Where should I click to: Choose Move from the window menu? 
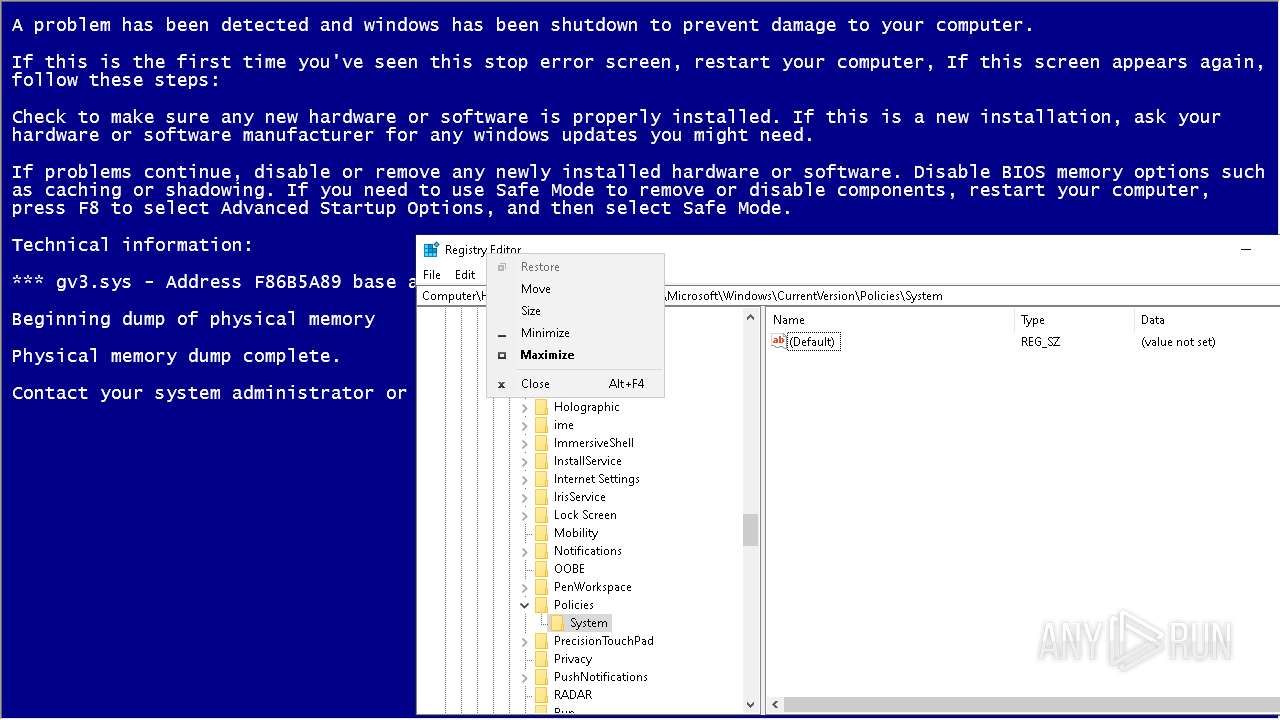tap(575, 289)
